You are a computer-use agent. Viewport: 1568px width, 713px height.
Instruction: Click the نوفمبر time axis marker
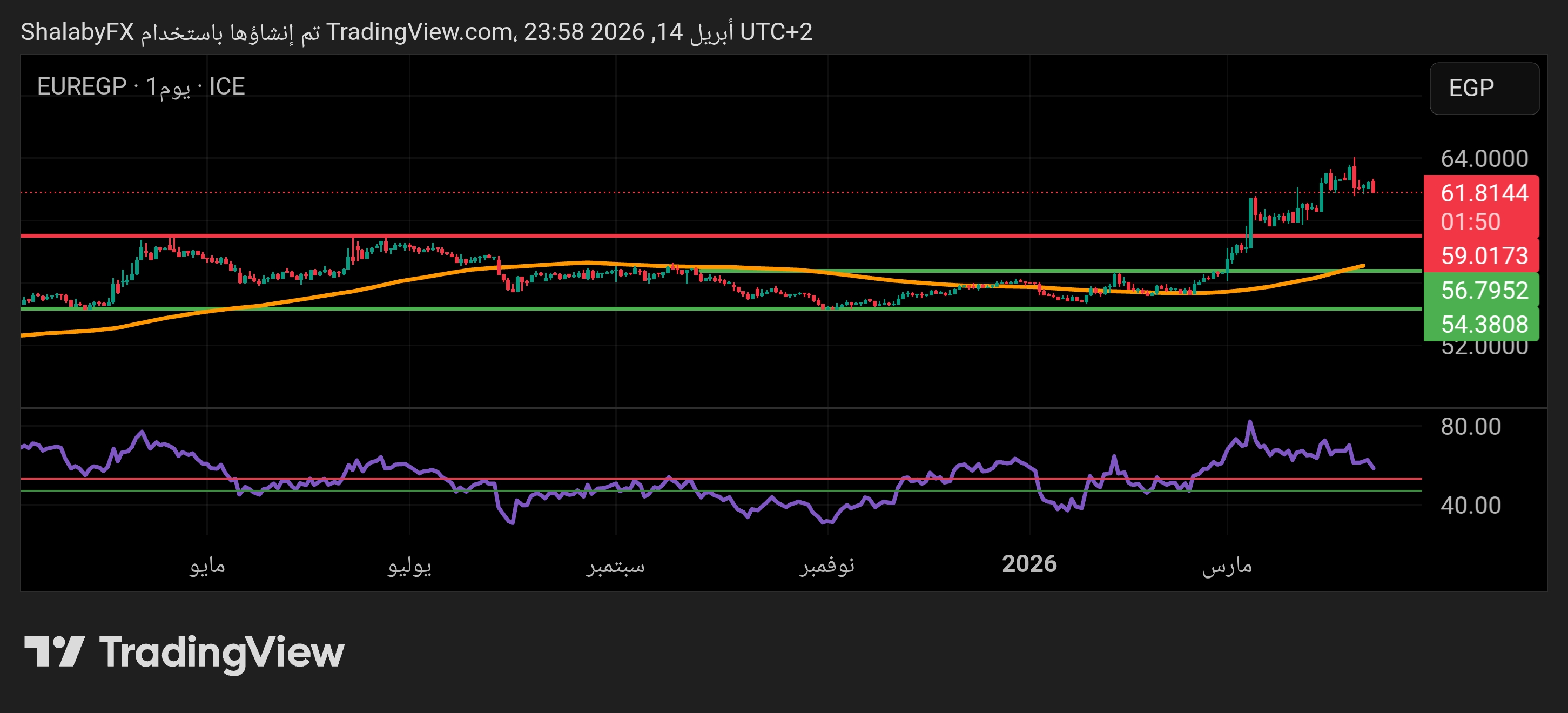pyautogui.click(x=826, y=565)
